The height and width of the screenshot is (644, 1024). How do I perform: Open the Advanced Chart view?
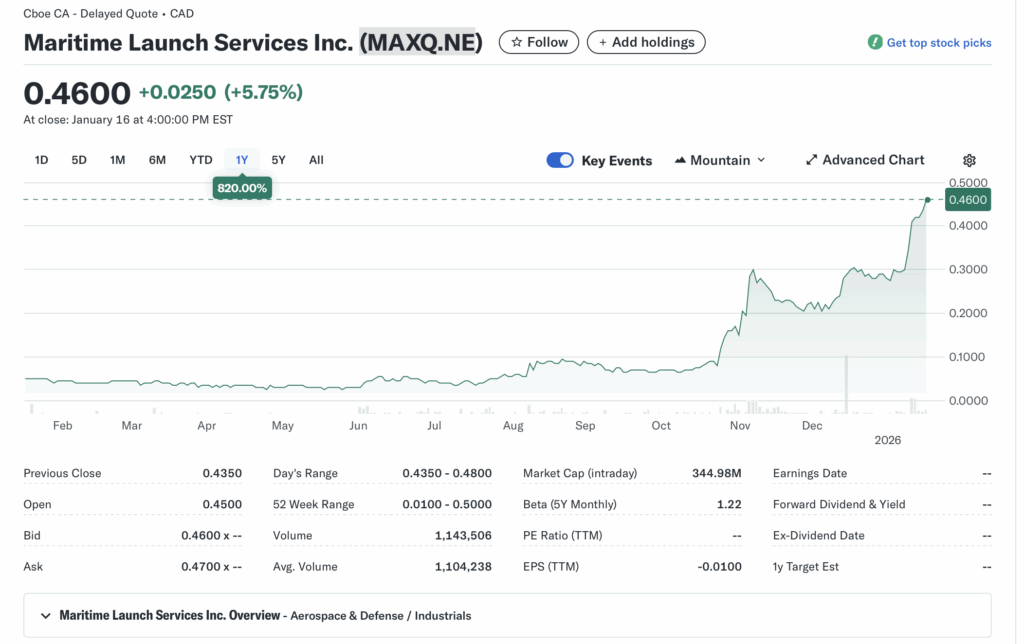pyautogui.click(x=865, y=160)
